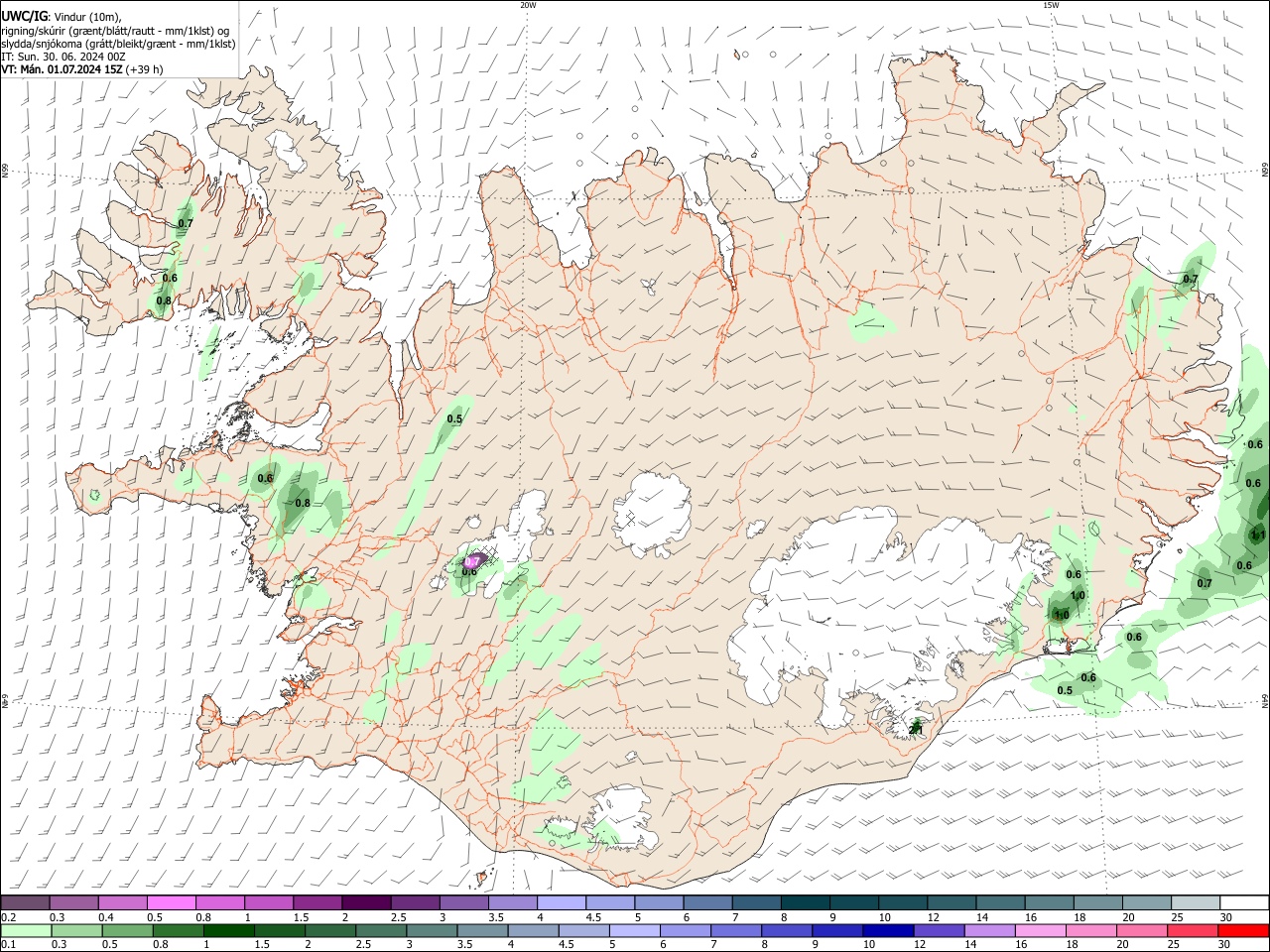Select upper scale teal swatch at 12
The height and width of the screenshot is (952, 1270).
952,903
